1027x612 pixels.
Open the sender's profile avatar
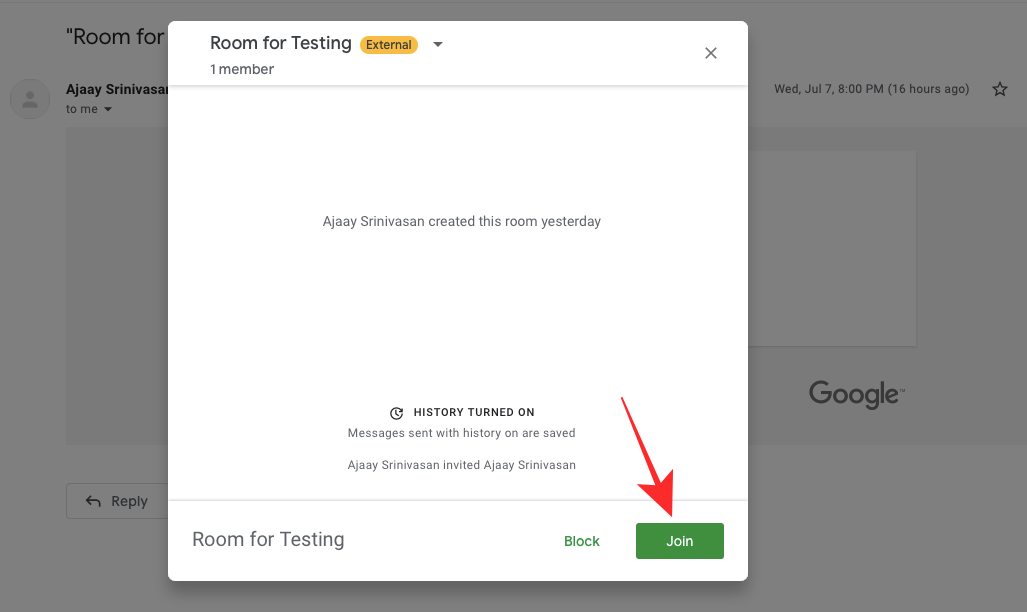point(30,98)
